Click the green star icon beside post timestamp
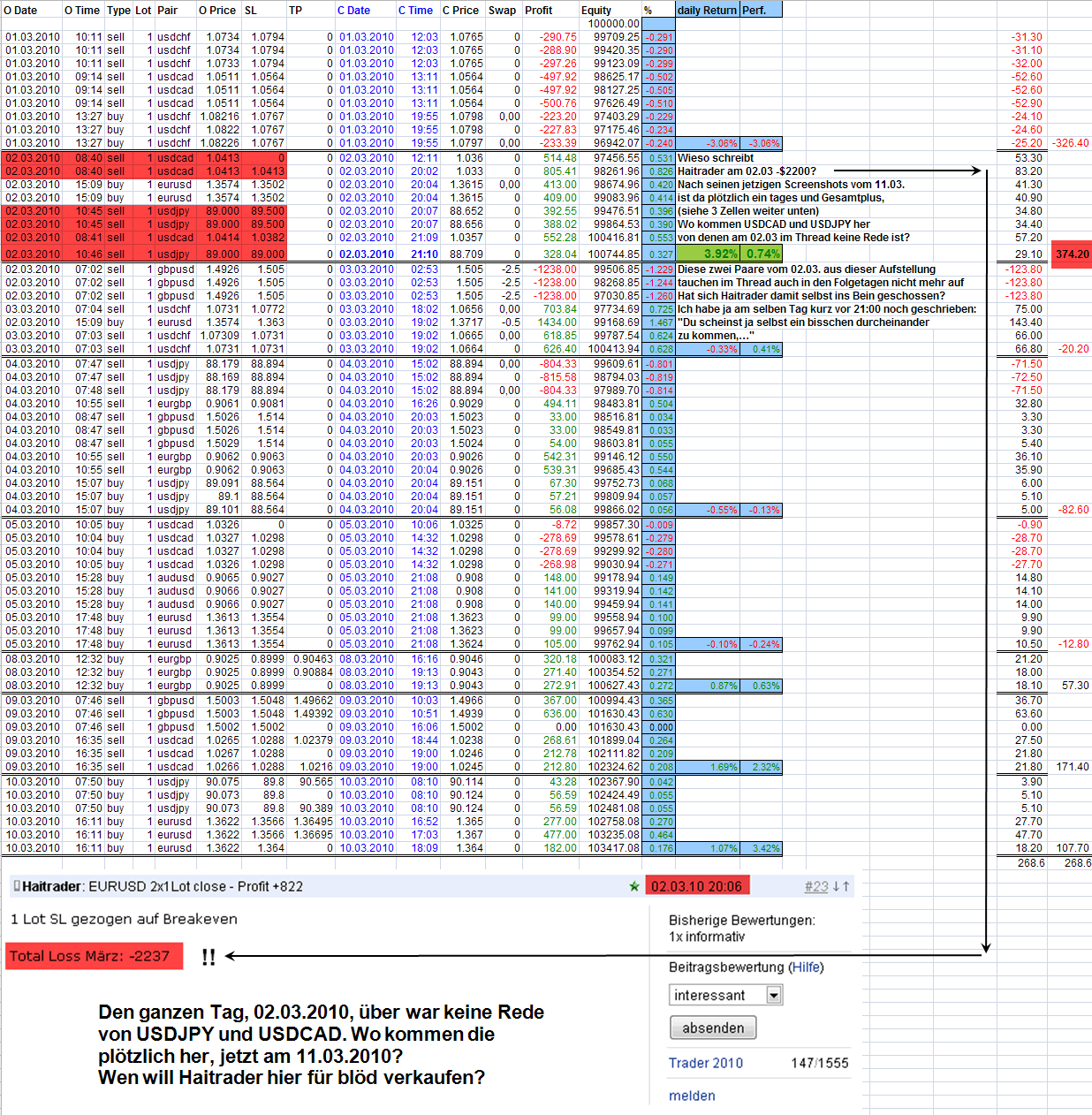The width and height of the screenshot is (1092, 1115). click(633, 886)
